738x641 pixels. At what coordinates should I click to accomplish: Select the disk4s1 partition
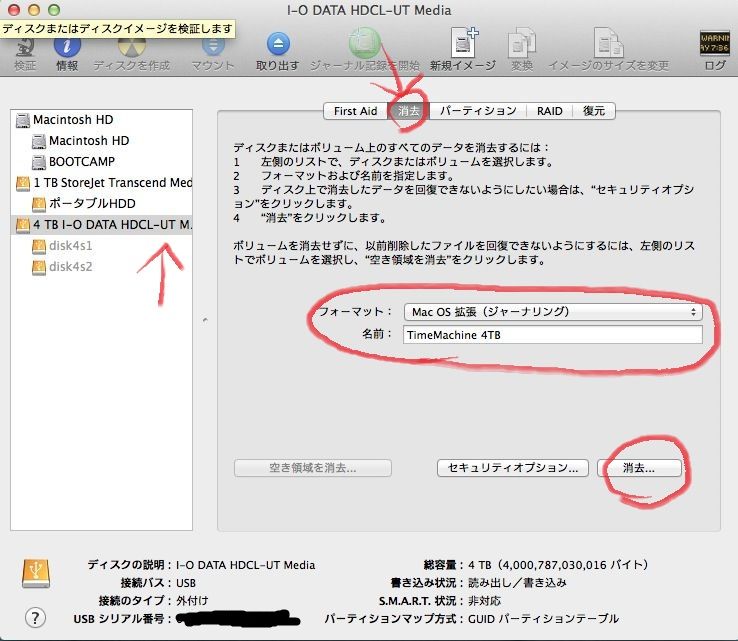(101, 246)
